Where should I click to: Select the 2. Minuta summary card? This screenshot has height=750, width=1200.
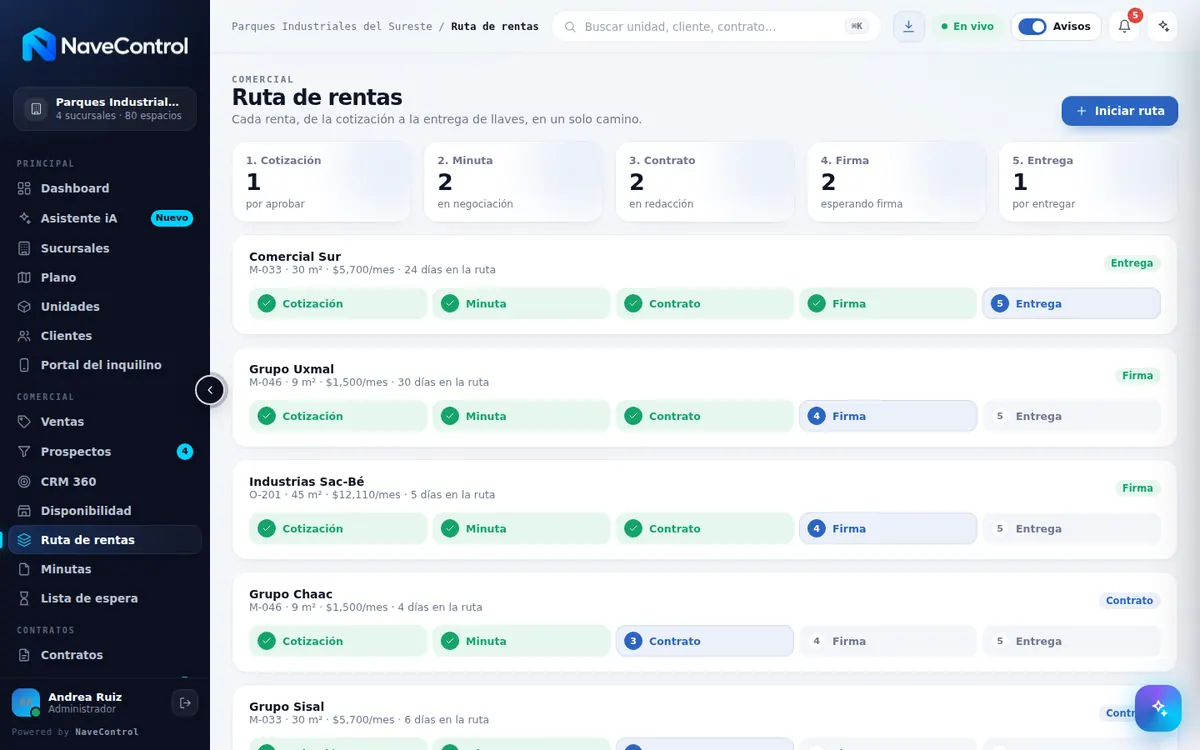pos(513,181)
